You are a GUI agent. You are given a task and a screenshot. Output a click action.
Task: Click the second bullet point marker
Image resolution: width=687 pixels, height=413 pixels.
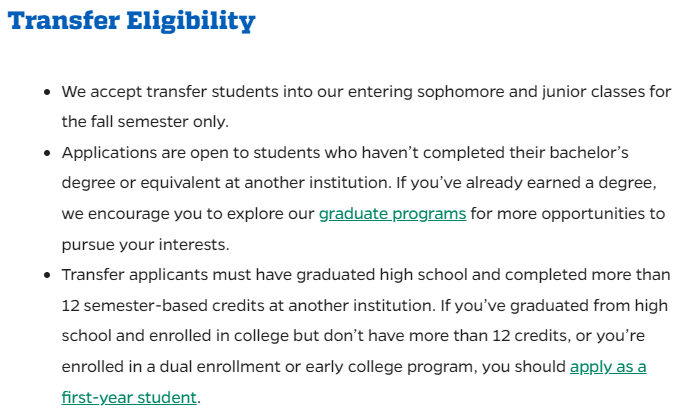pyautogui.click(x=47, y=153)
